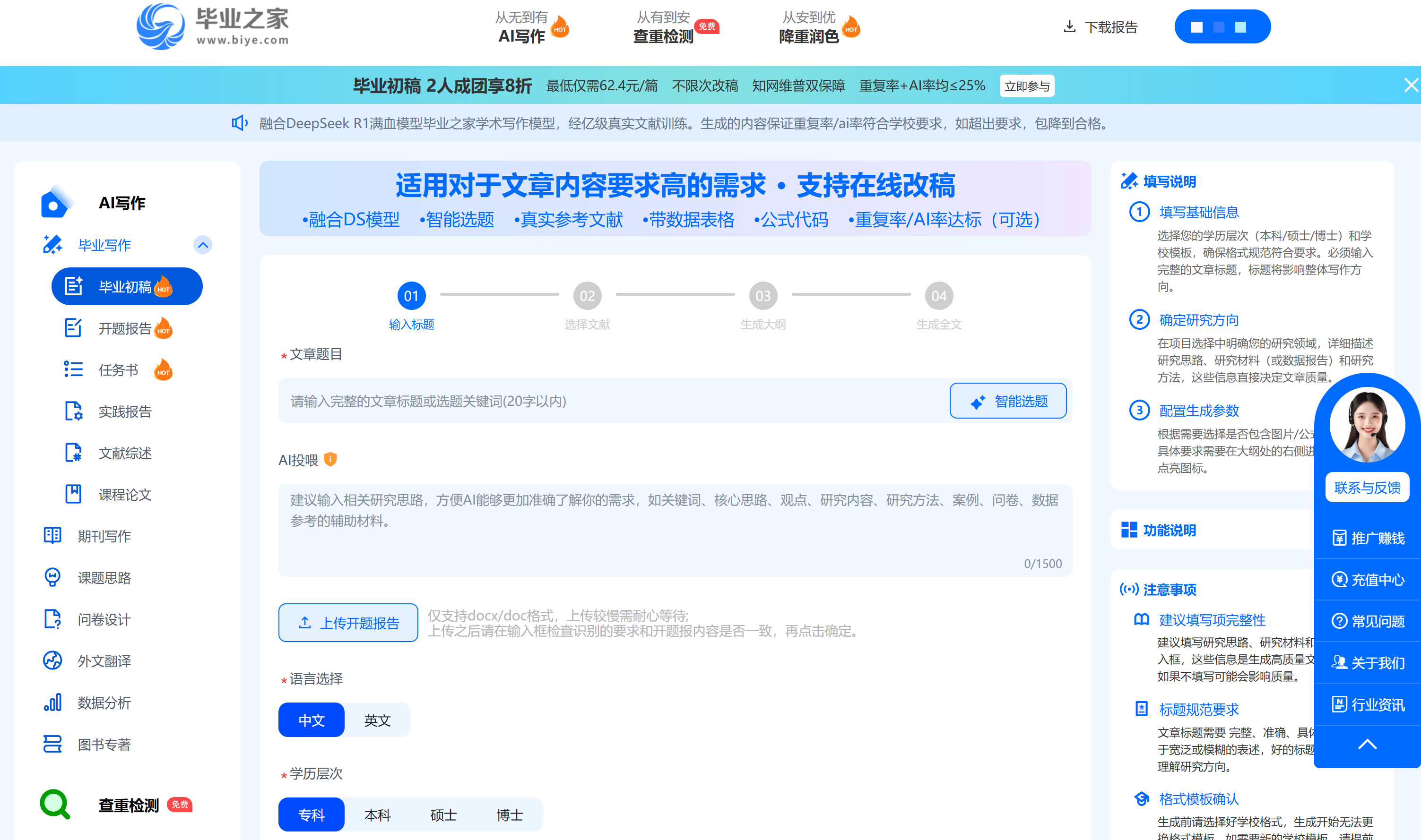Click the download icon beside 下载报告

pyautogui.click(x=1069, y=26)
